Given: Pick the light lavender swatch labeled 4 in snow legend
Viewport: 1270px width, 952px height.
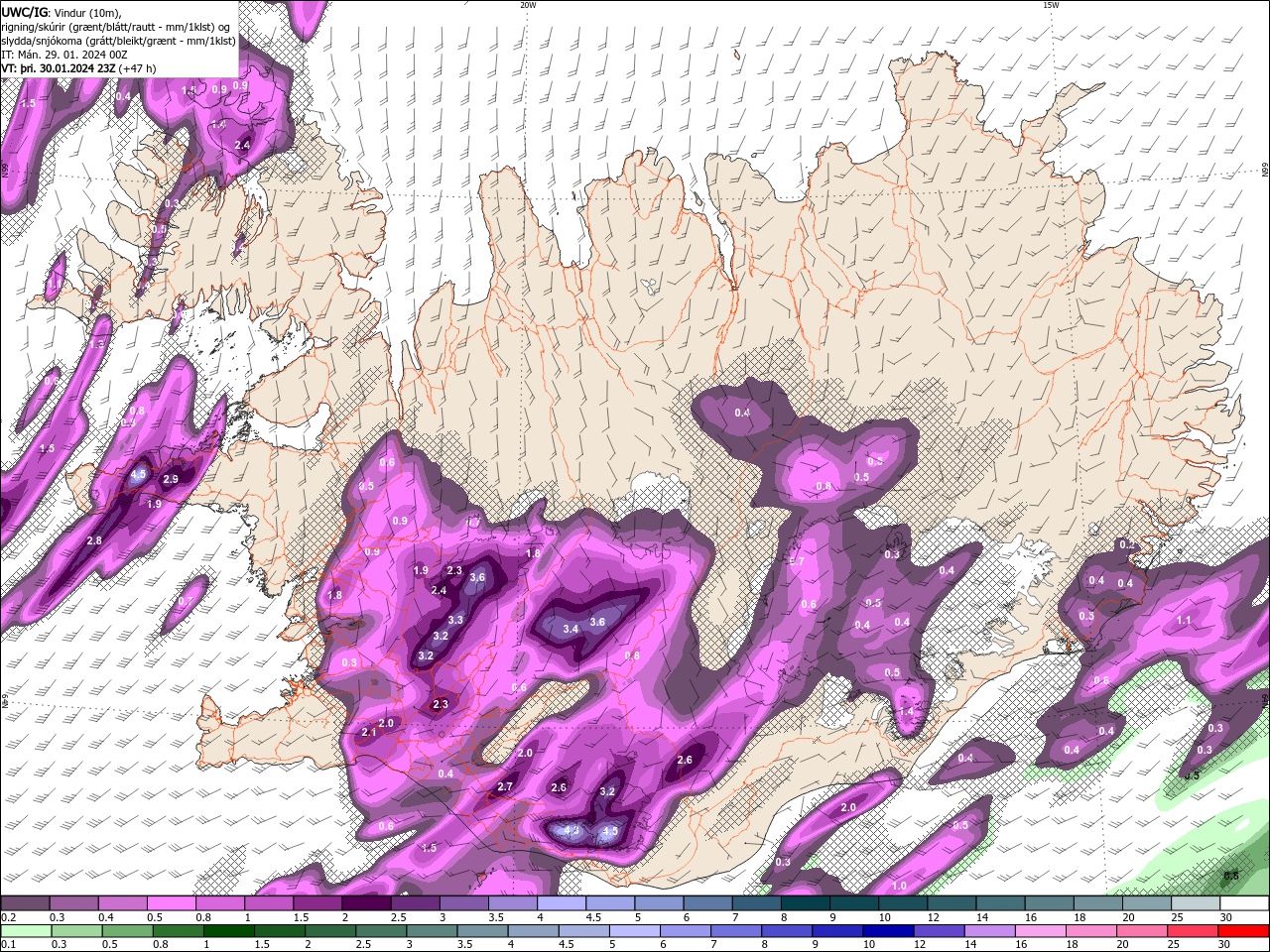Looking at the screenshot, I should 561,903.
